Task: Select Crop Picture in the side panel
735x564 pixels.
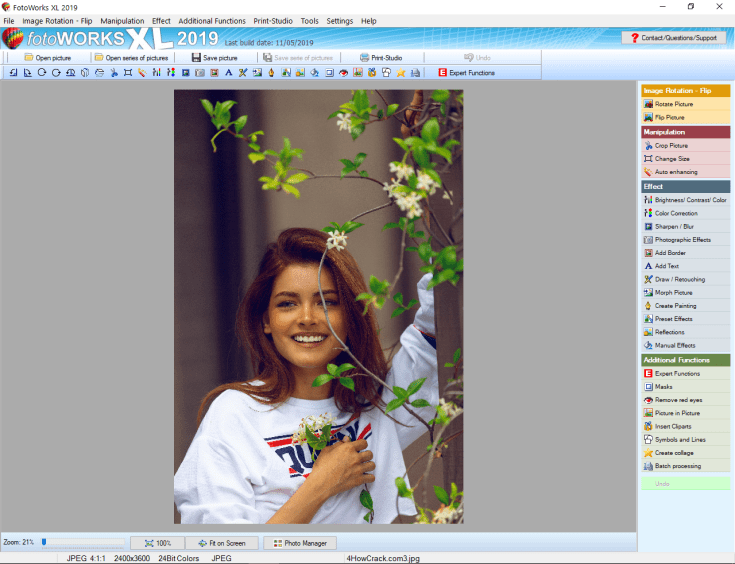Action: click(685, 145)
